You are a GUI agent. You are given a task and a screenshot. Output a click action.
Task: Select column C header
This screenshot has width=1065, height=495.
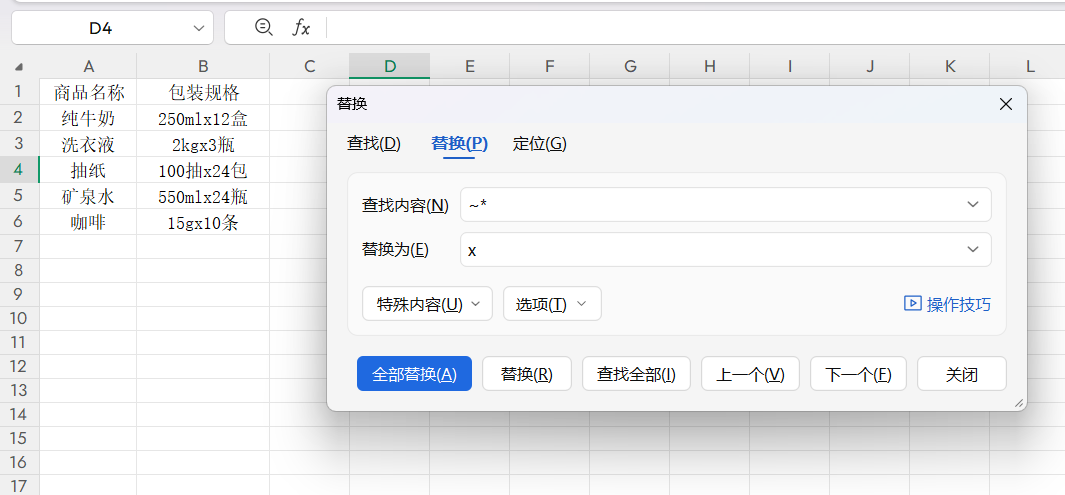click(310, 66)
